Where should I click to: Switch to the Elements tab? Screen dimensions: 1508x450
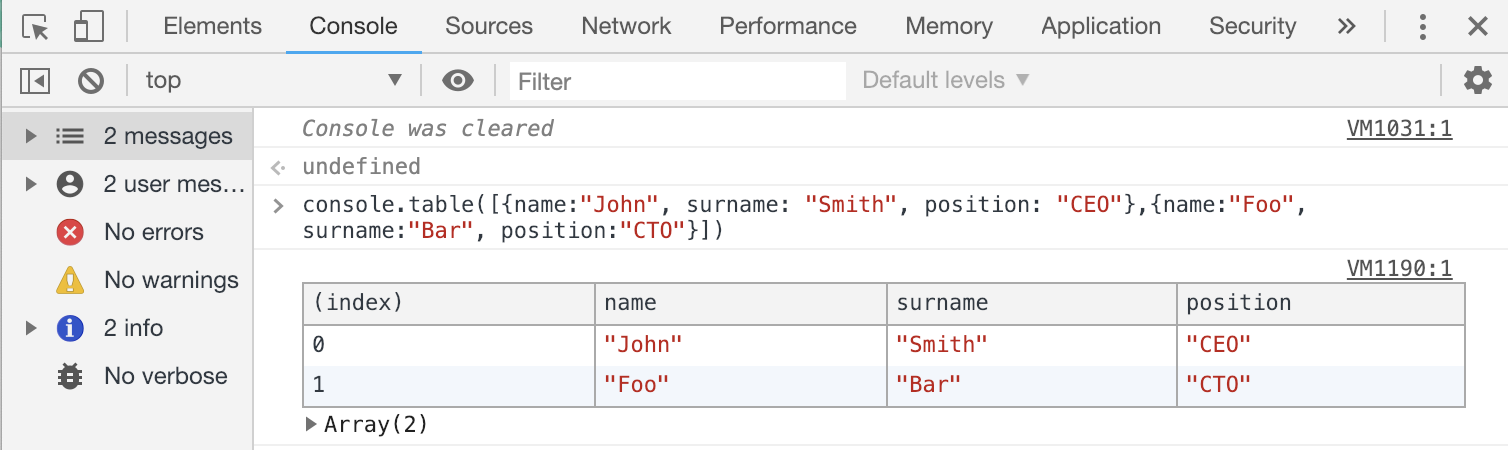point(212,27)
